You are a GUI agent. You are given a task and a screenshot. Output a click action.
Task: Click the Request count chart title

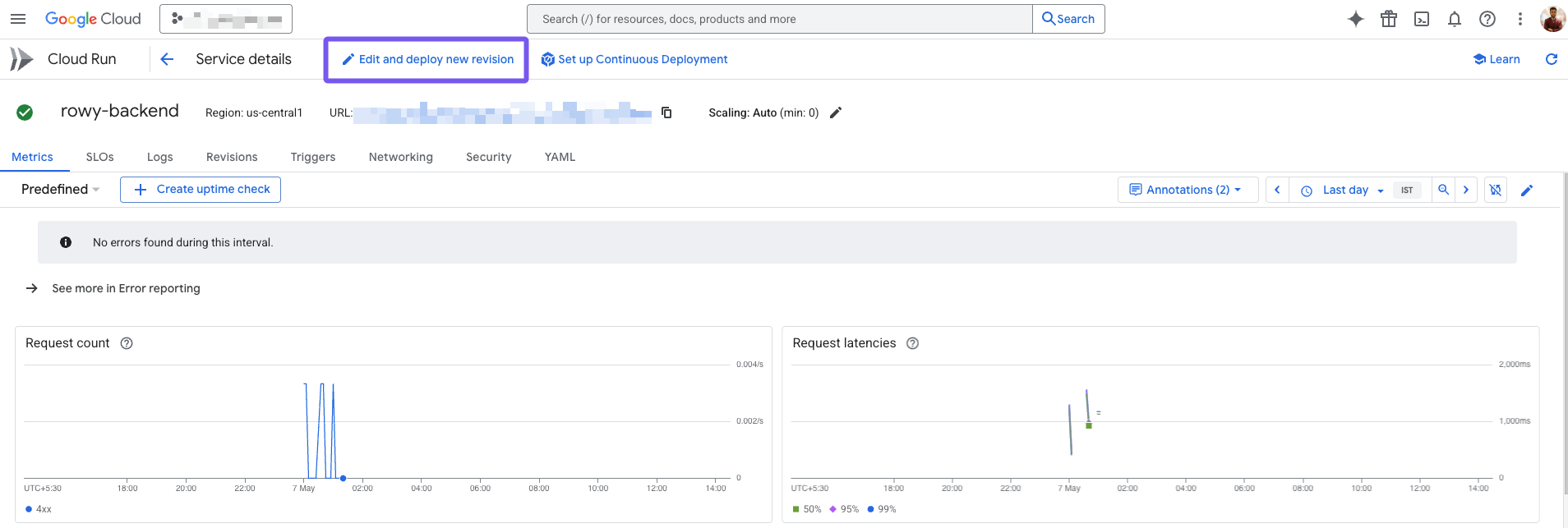[67, 343]
